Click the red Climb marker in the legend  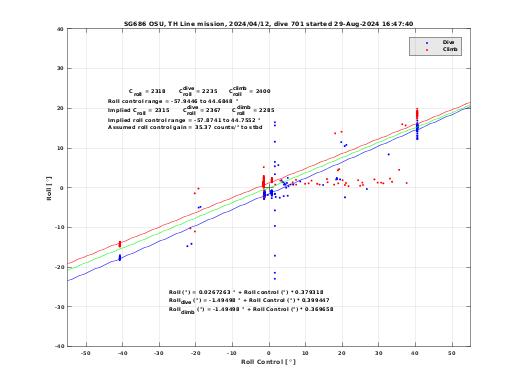click(x=427, y=50)
